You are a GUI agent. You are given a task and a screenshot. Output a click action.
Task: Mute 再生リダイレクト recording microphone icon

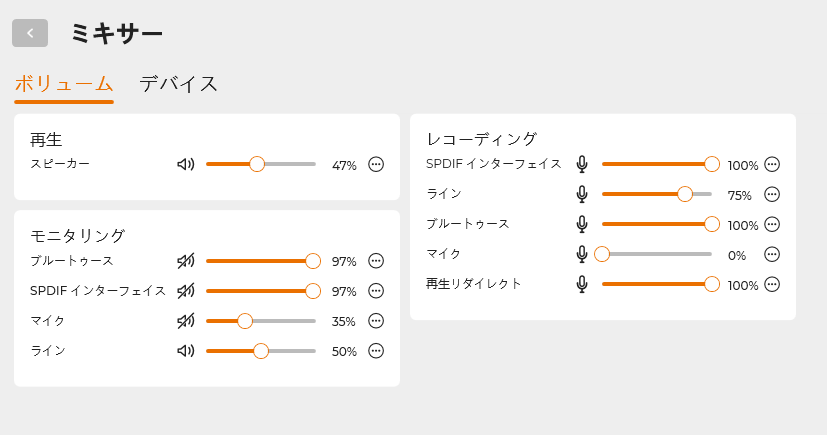pyautogui.click(x=582, y=285)
